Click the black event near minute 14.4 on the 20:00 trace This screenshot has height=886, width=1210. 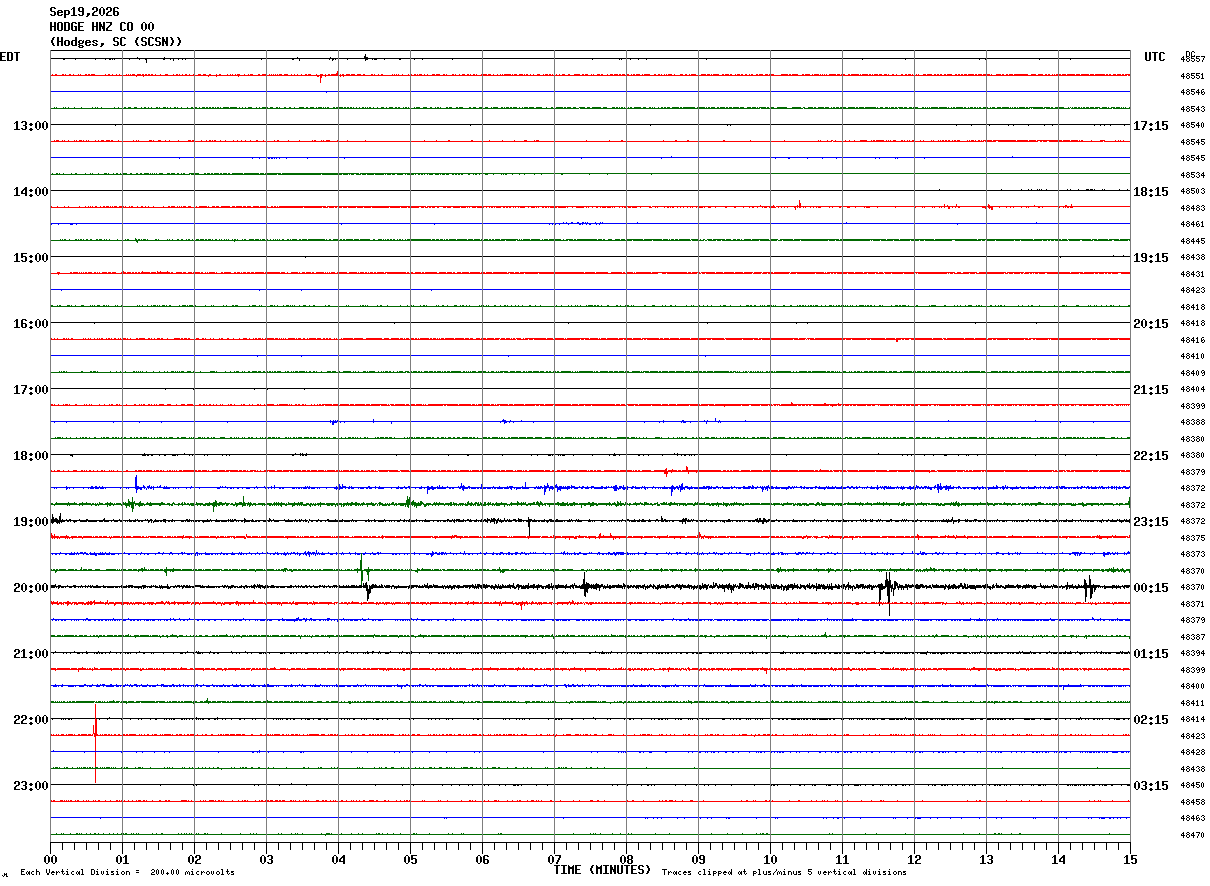coord(1090,588)
